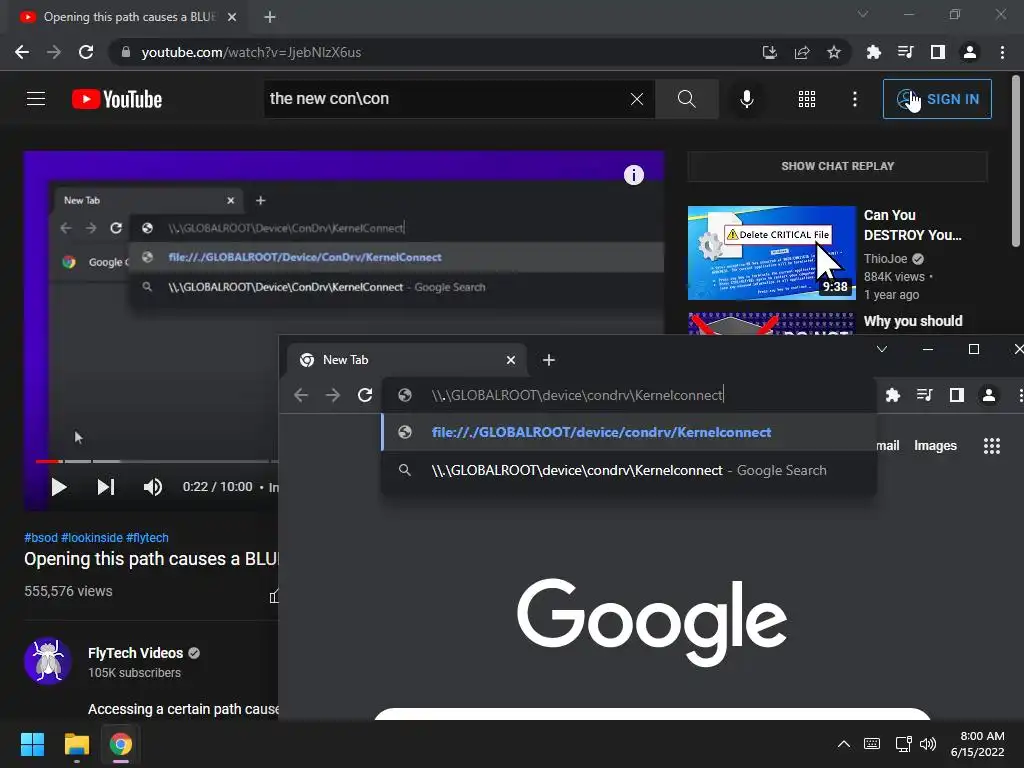Image resolution: width=1024 pixels, height=768 pixels.
Task: Click the #bsod hashtag link
Action: pos(40,537)
